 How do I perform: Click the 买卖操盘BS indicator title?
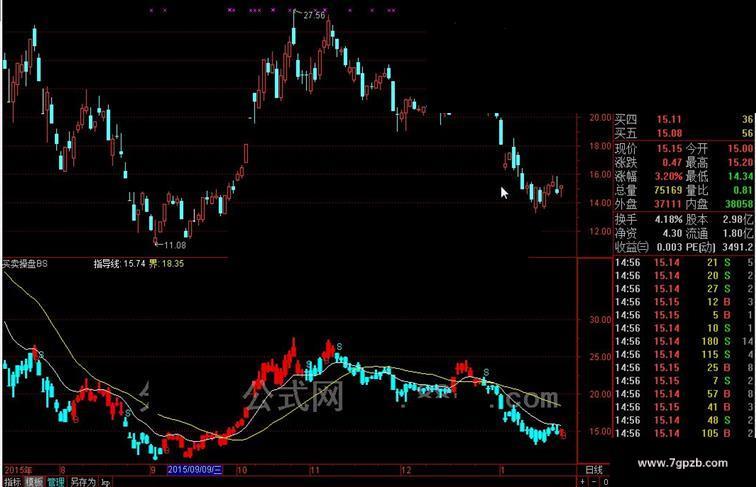25,264
